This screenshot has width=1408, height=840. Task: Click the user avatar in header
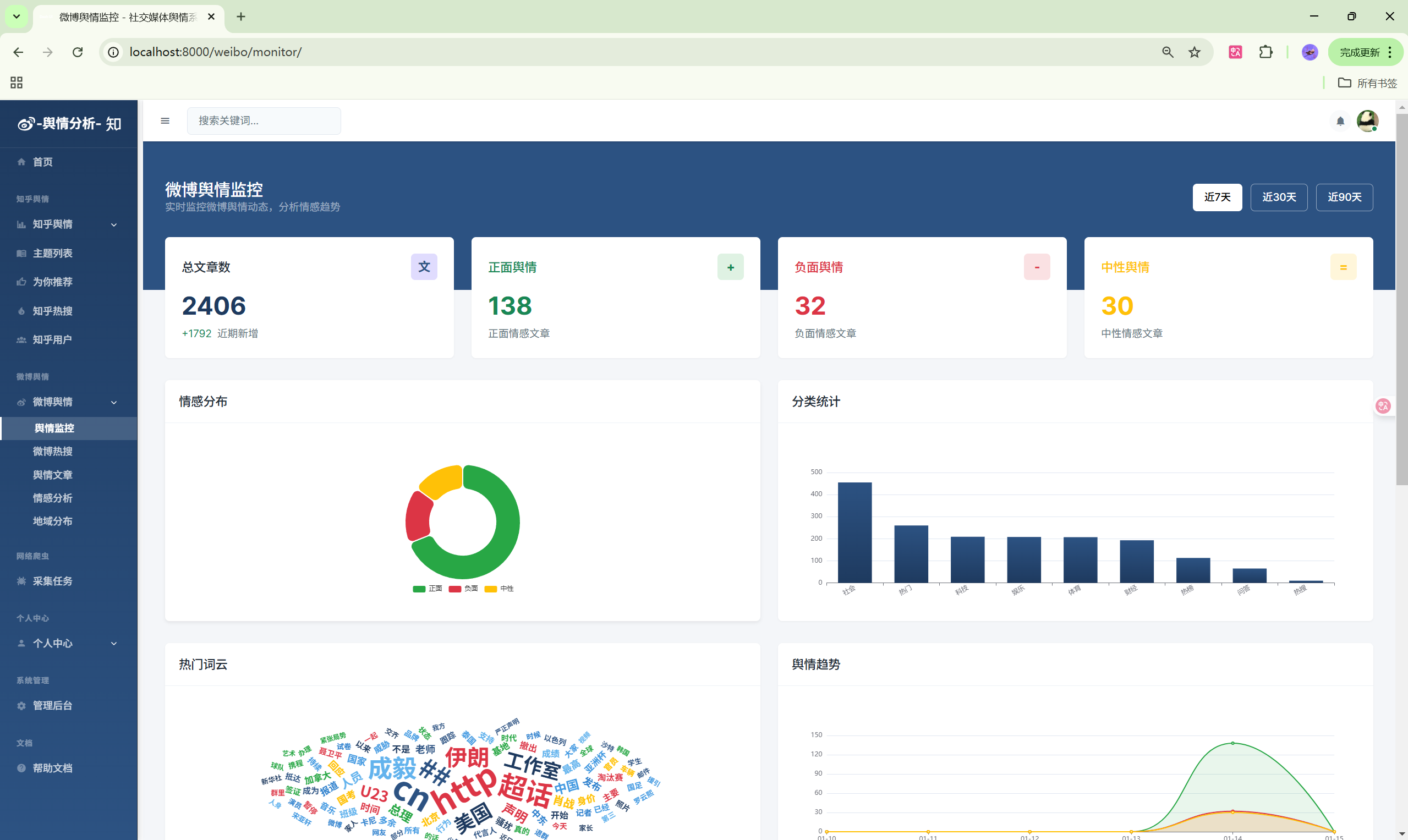pyautogui.click(x=1367, y=120)
